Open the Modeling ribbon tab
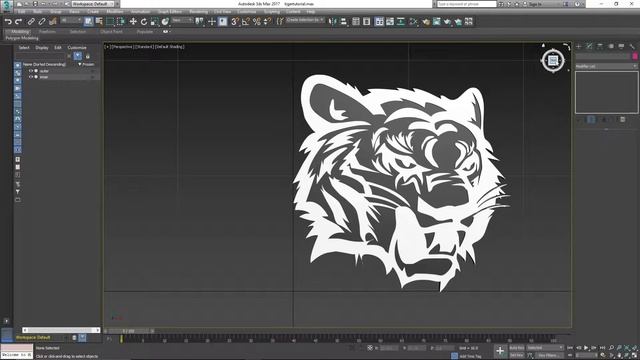This screenshot has width=640, height=360. point(20,31)
